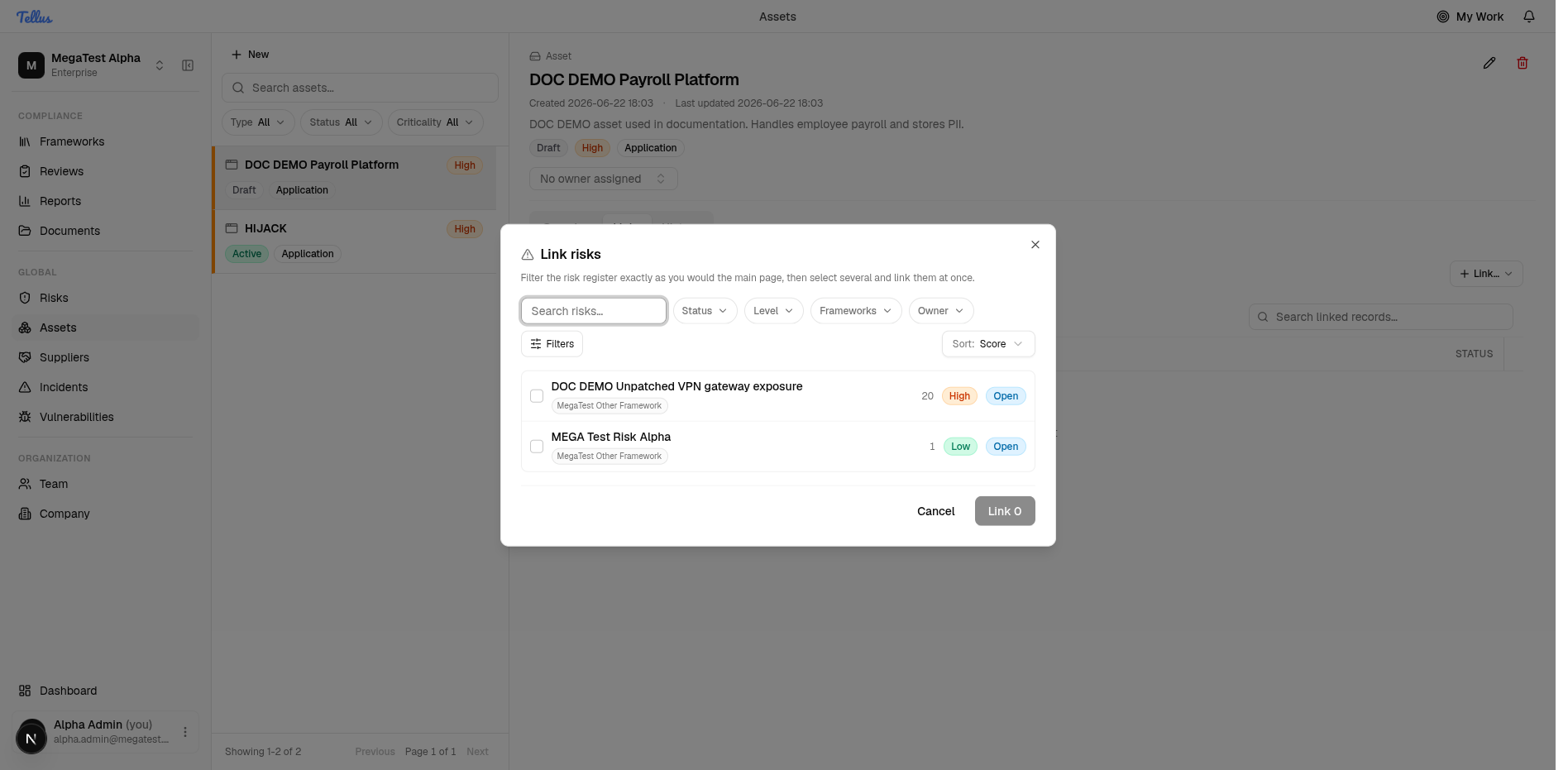
Task: Click the Previous page link
Action: 375,752
